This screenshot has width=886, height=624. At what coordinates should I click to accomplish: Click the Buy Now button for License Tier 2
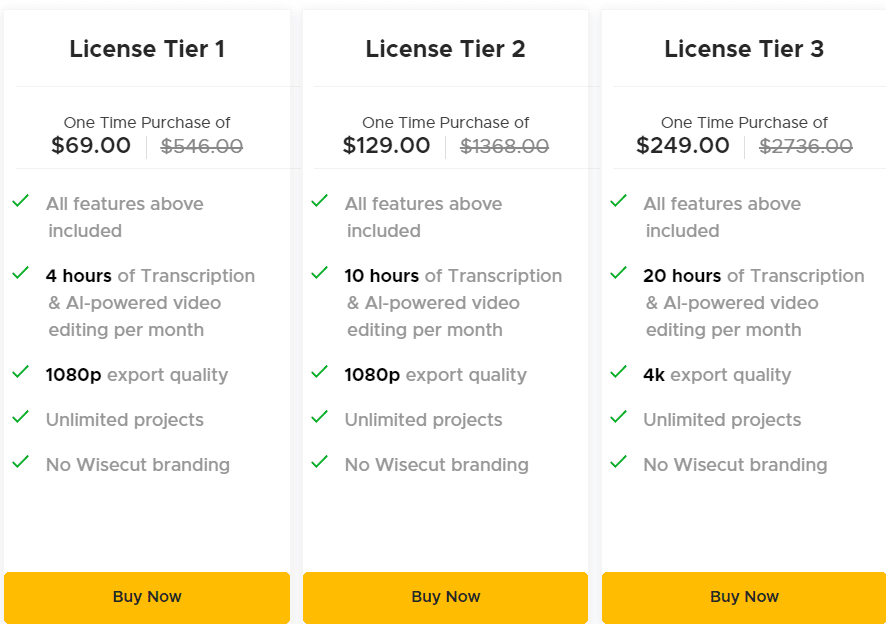[x=445, y=597]
